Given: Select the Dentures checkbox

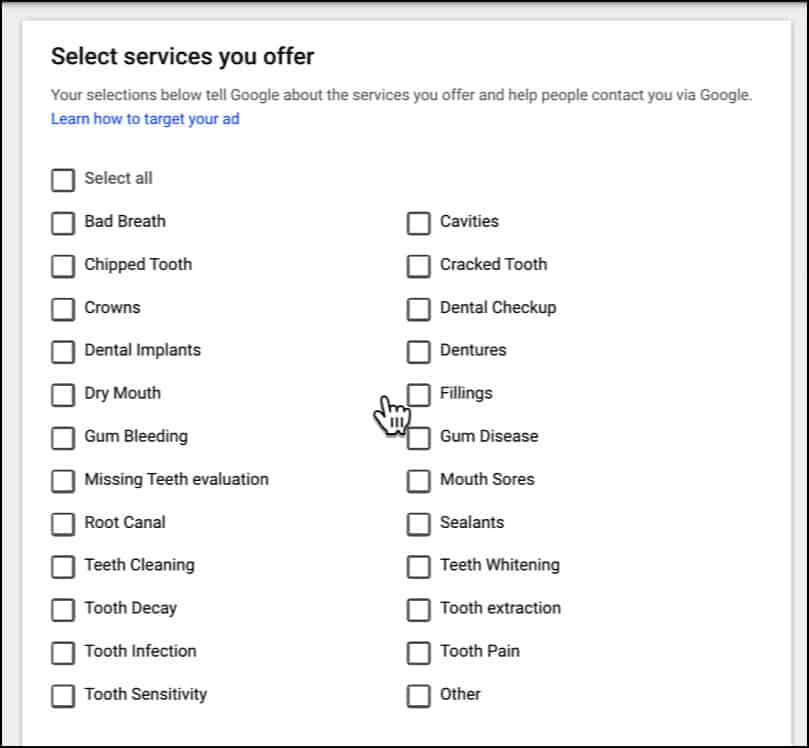Looking at the screenshot, I should pyautogui.click(x=419, y=352).
